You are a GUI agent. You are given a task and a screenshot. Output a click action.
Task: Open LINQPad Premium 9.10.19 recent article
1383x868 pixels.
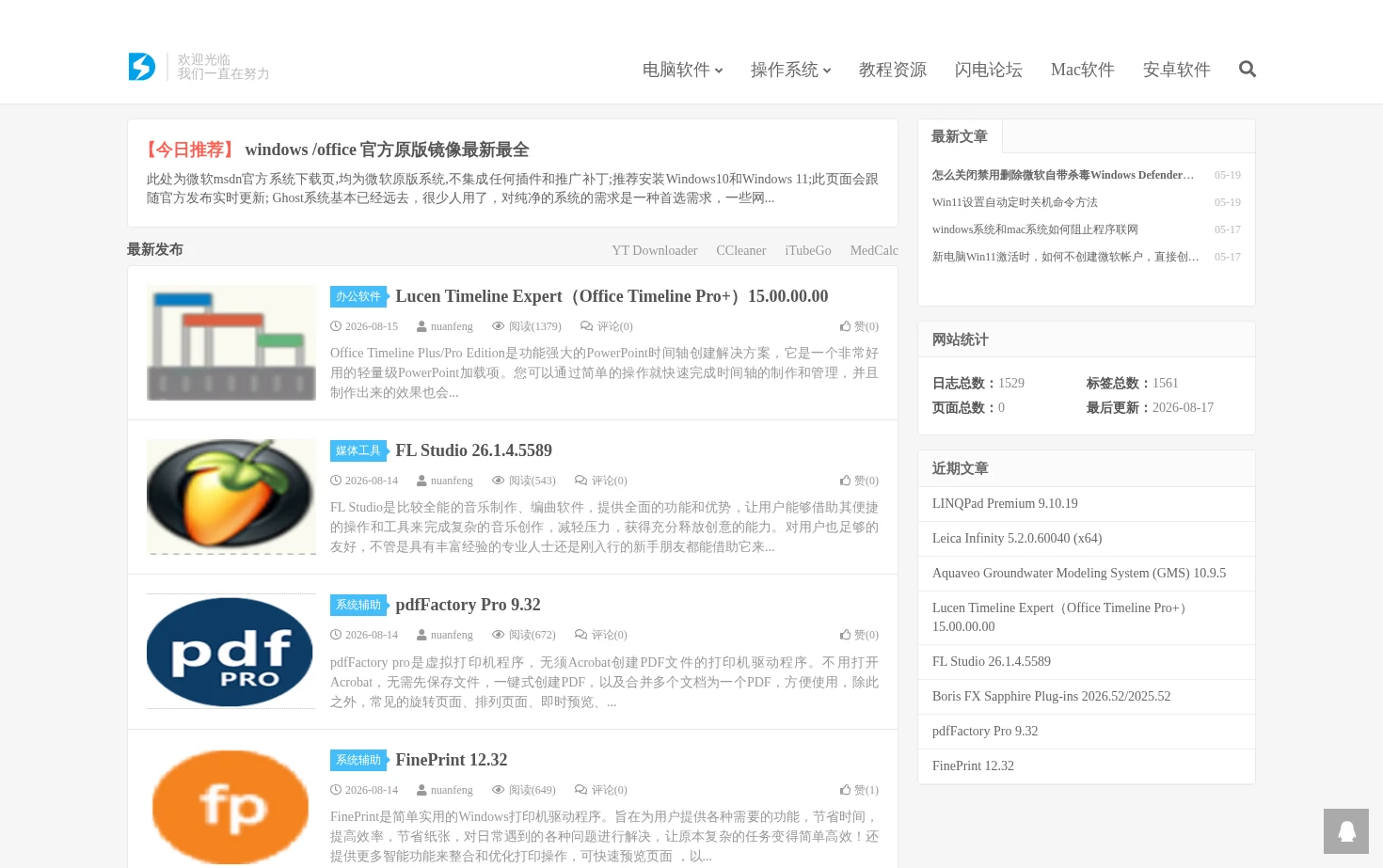pyautogui.click(x=1005, y=504)
